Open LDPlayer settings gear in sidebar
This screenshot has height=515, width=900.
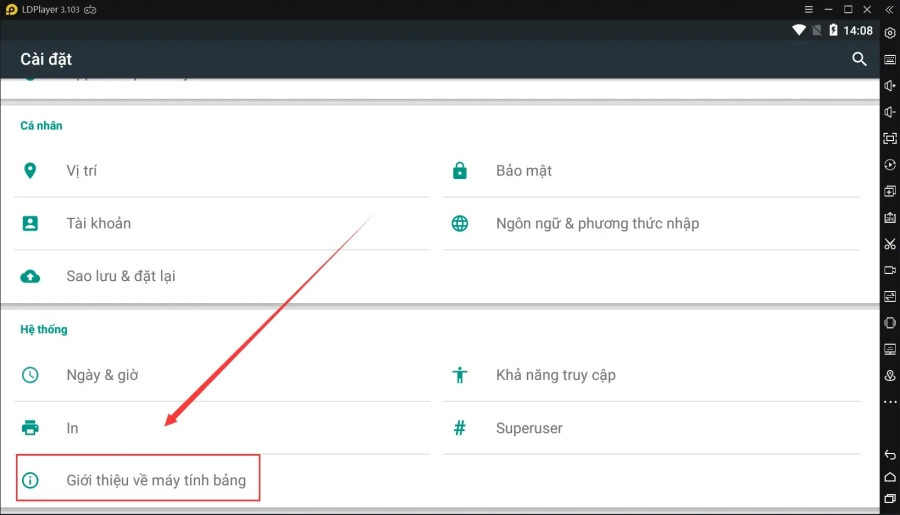(x=889, y=33)
